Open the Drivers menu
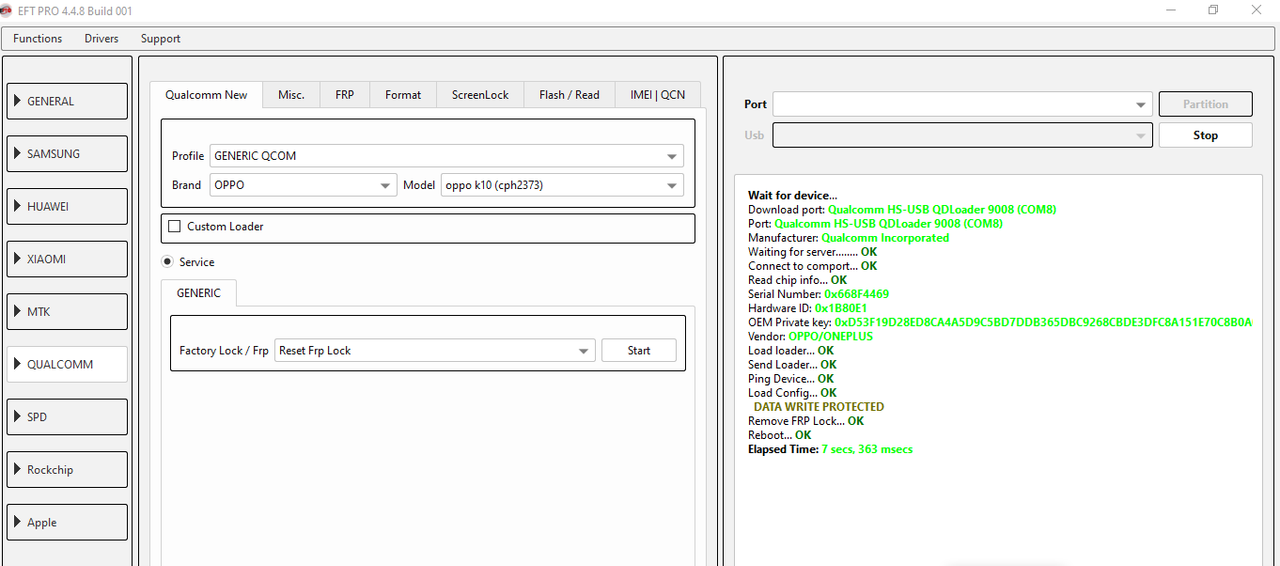Screen dimensions: 1280x566 [x=101, y=38]
